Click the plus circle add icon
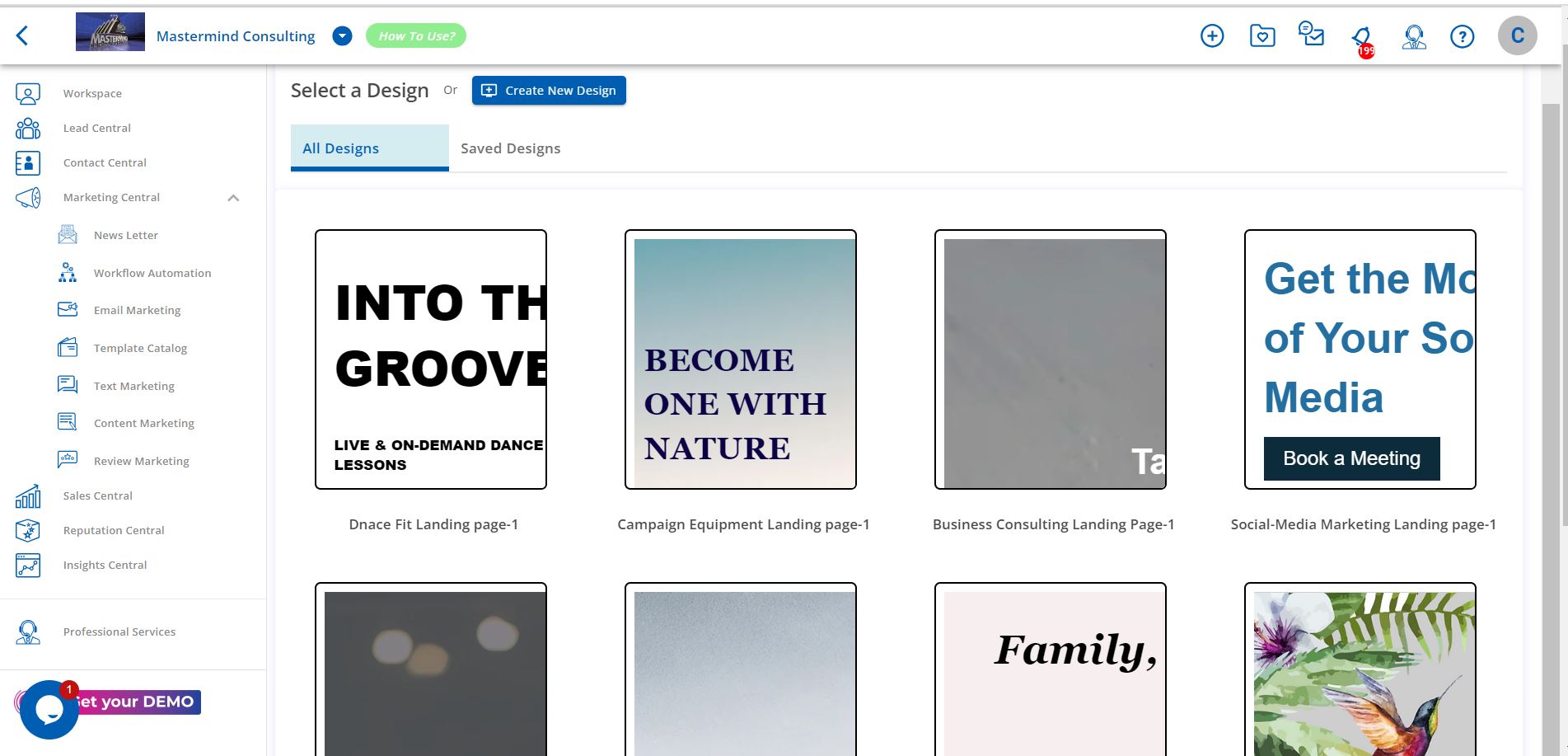Screen dimensions: 1568x756 coord(1212,35)
